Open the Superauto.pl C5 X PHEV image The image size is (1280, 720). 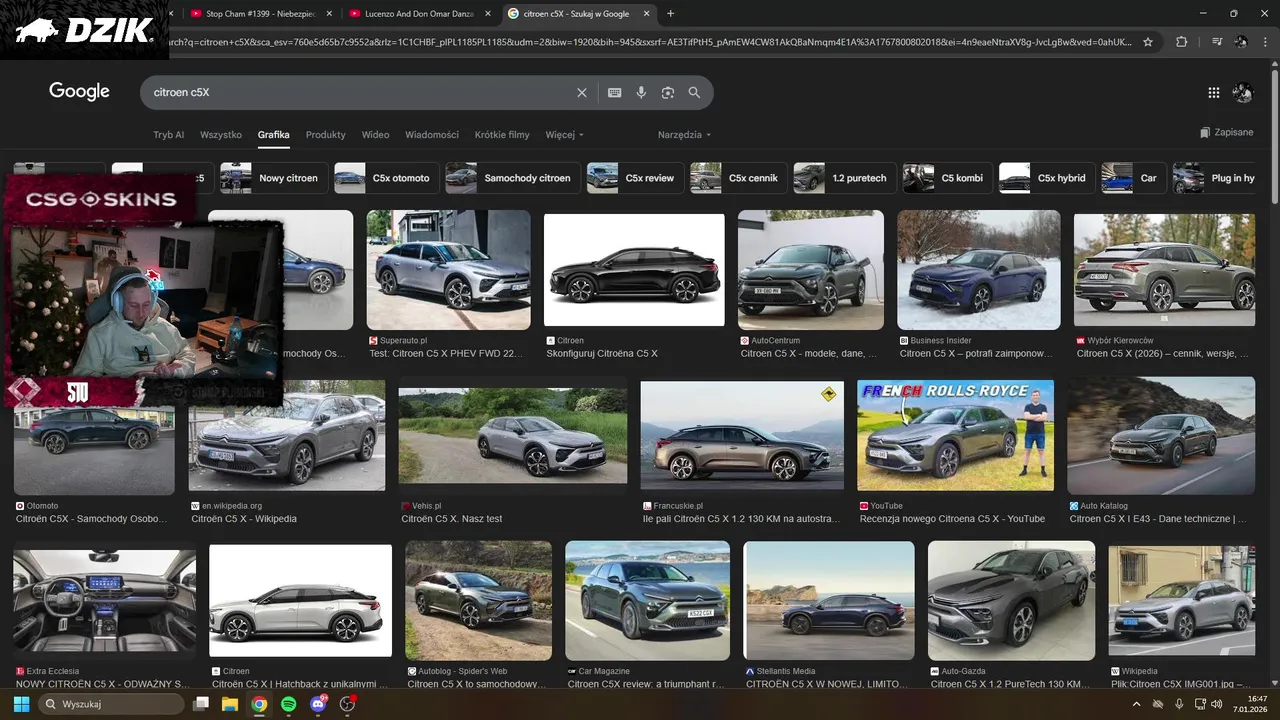point(448,270)
